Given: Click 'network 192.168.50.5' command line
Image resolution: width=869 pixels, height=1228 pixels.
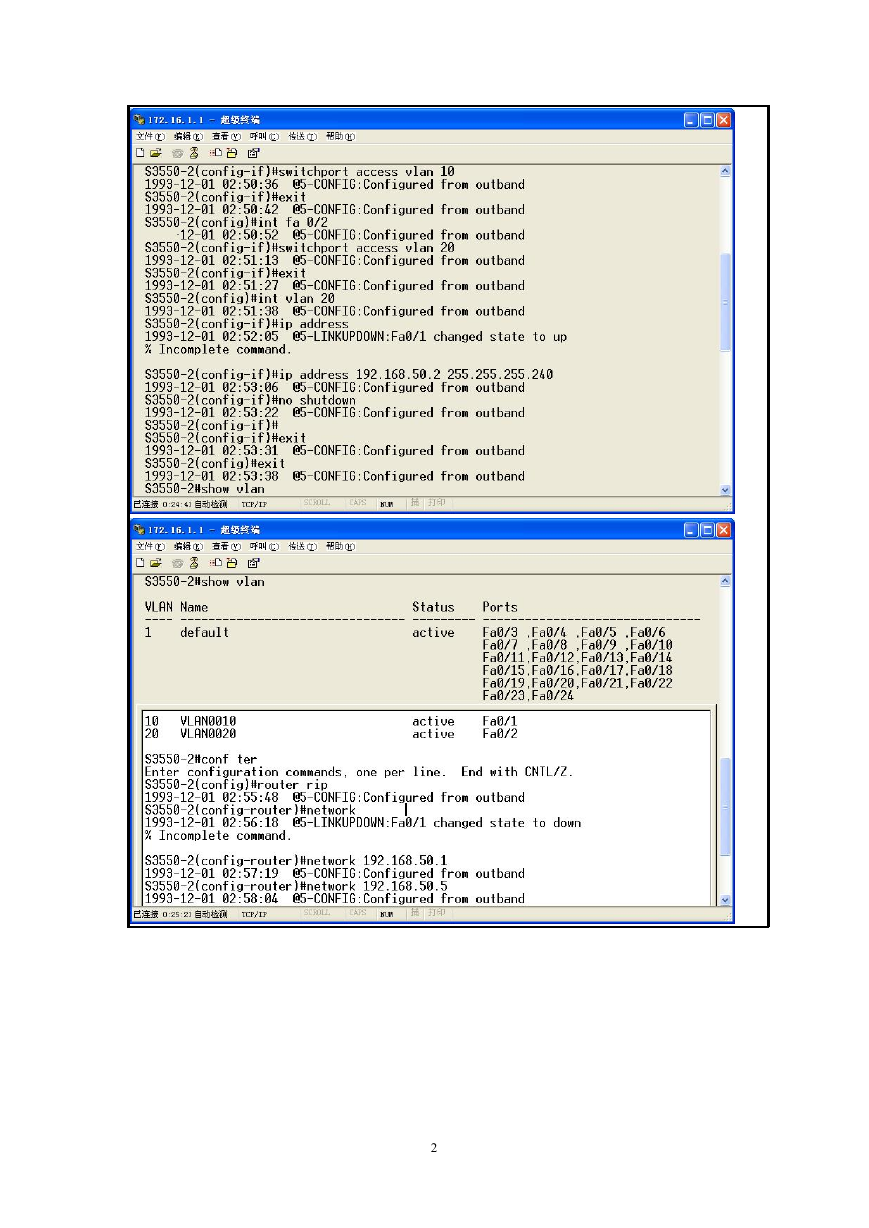Looking at the screenshot, I should click(295, 886).
